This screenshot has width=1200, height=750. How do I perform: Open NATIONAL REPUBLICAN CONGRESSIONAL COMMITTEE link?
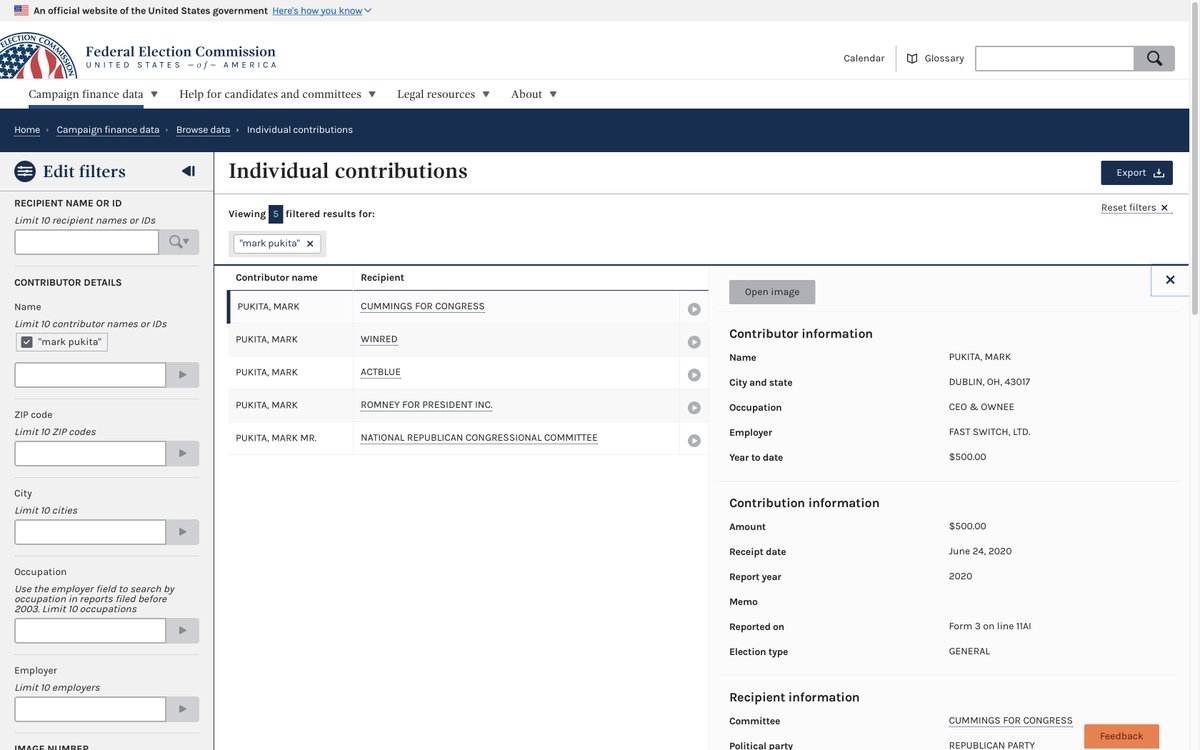click(x=479, y=439)
